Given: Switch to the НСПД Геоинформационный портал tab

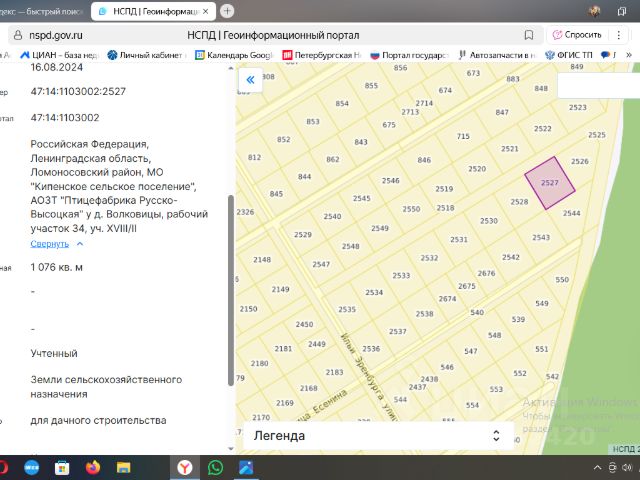Looking at the screenshot, I should 155,11.
